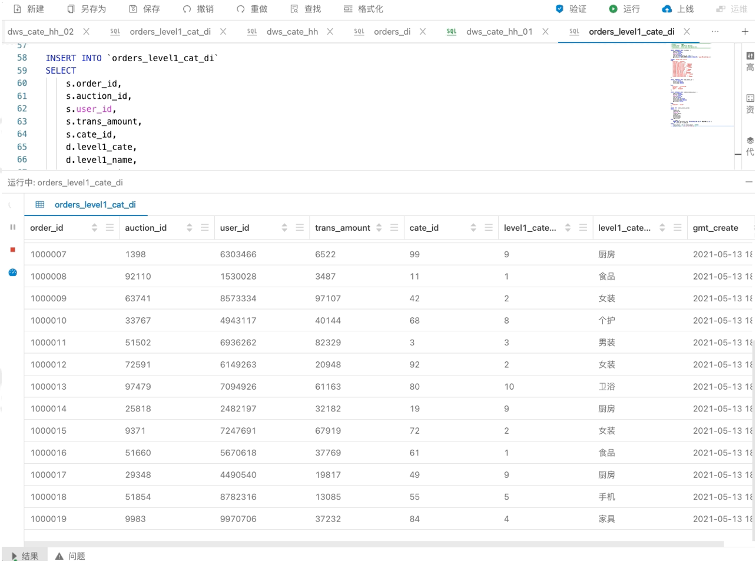Stop execution with the red square icon
Screen dimensions: 756x566
13,250
